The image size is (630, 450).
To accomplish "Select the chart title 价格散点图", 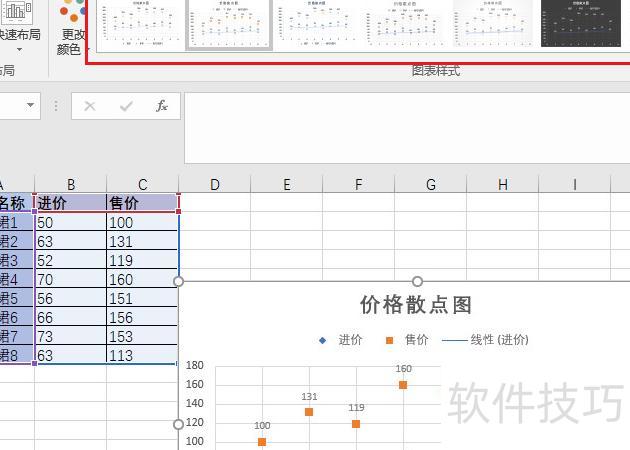I will click(x=416, y=305).
